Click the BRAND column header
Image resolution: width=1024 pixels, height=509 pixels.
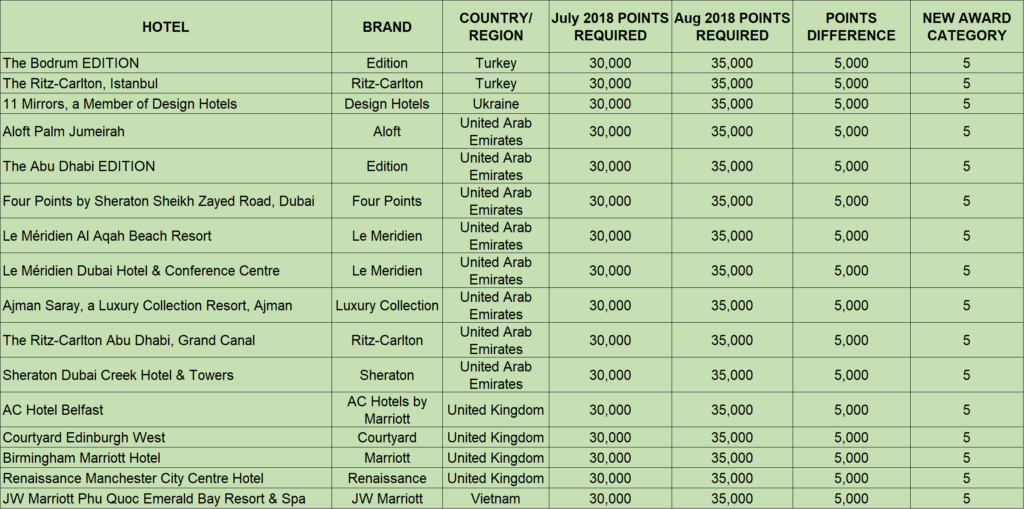click(x=386, y=27)
